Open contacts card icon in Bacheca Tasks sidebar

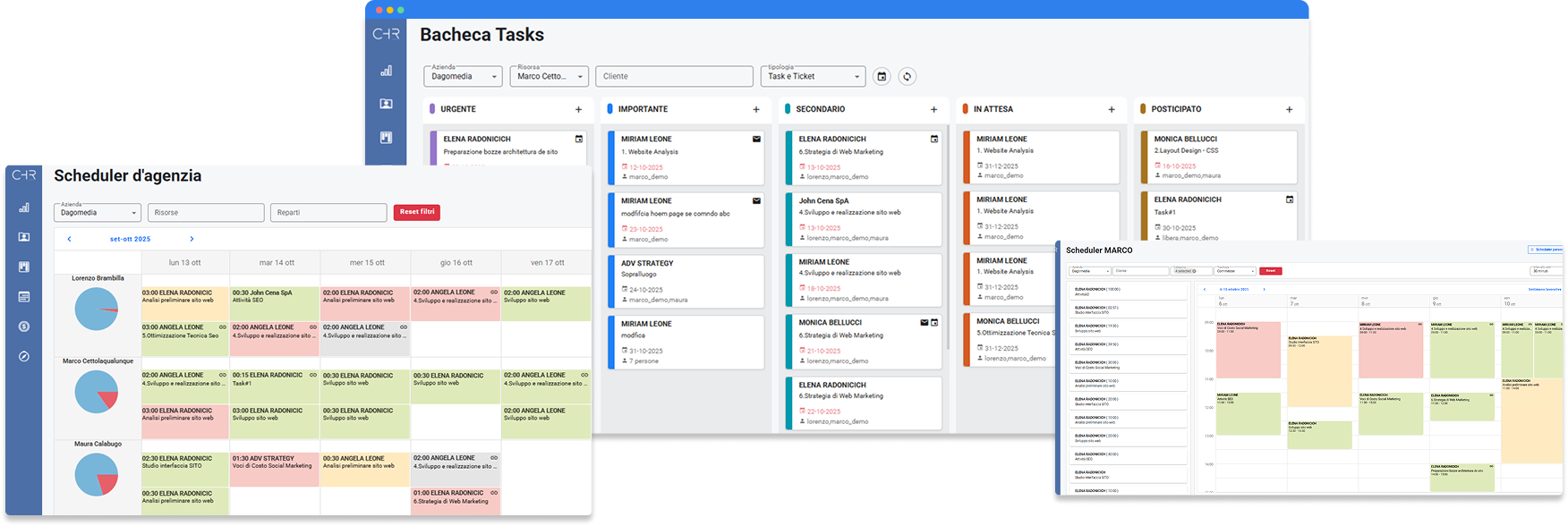[386, 104]
